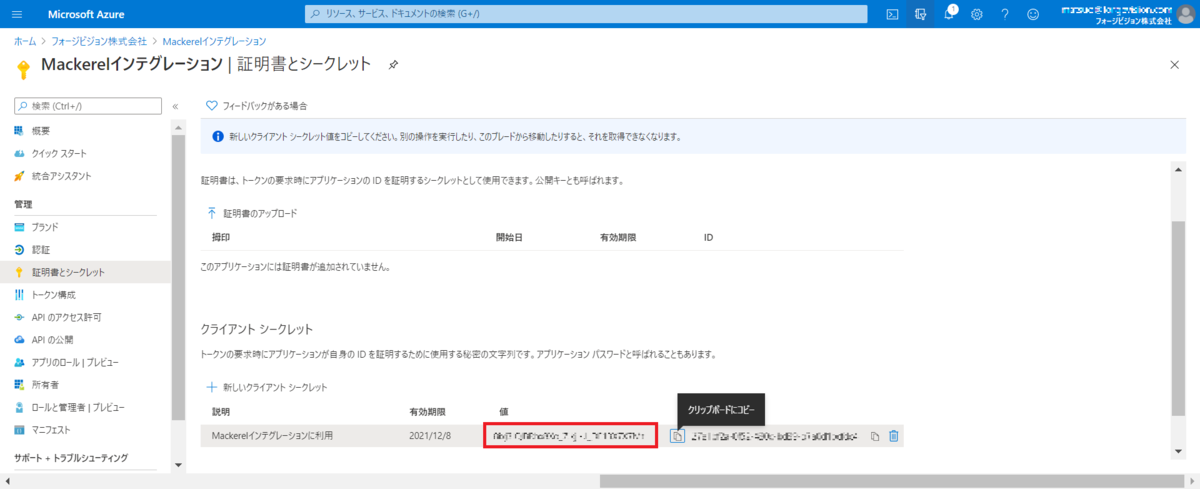Screen dimensions: 1200x489
Task: Open portal settings gear
Action: click(977, 14)
